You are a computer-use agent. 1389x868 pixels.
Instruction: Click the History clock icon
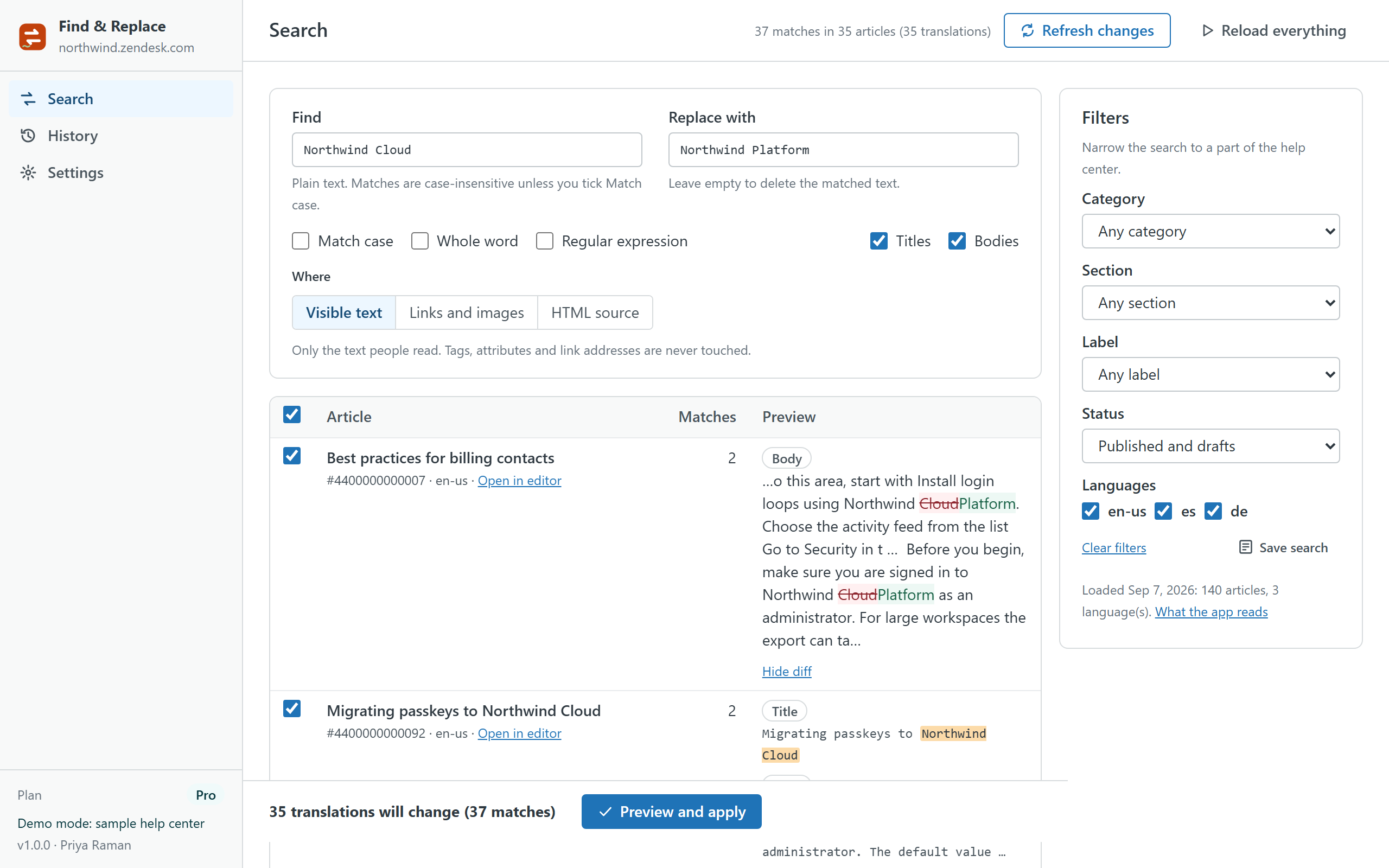click(x=28, y=136)
